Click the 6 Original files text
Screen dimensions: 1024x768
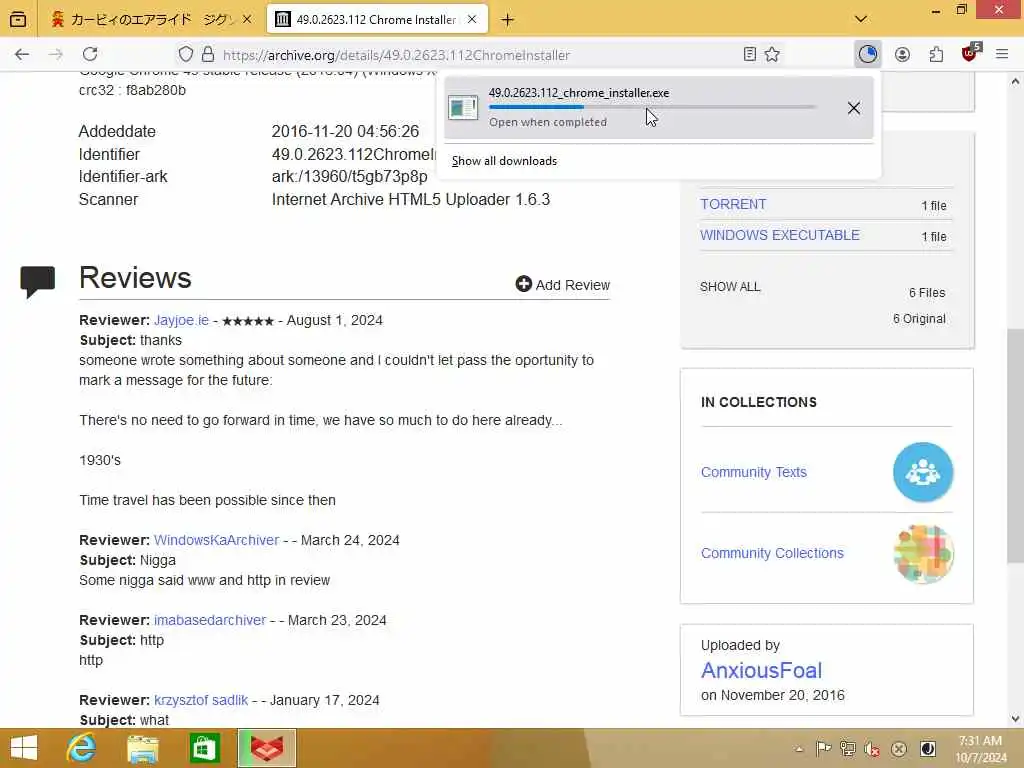(920, 319)
